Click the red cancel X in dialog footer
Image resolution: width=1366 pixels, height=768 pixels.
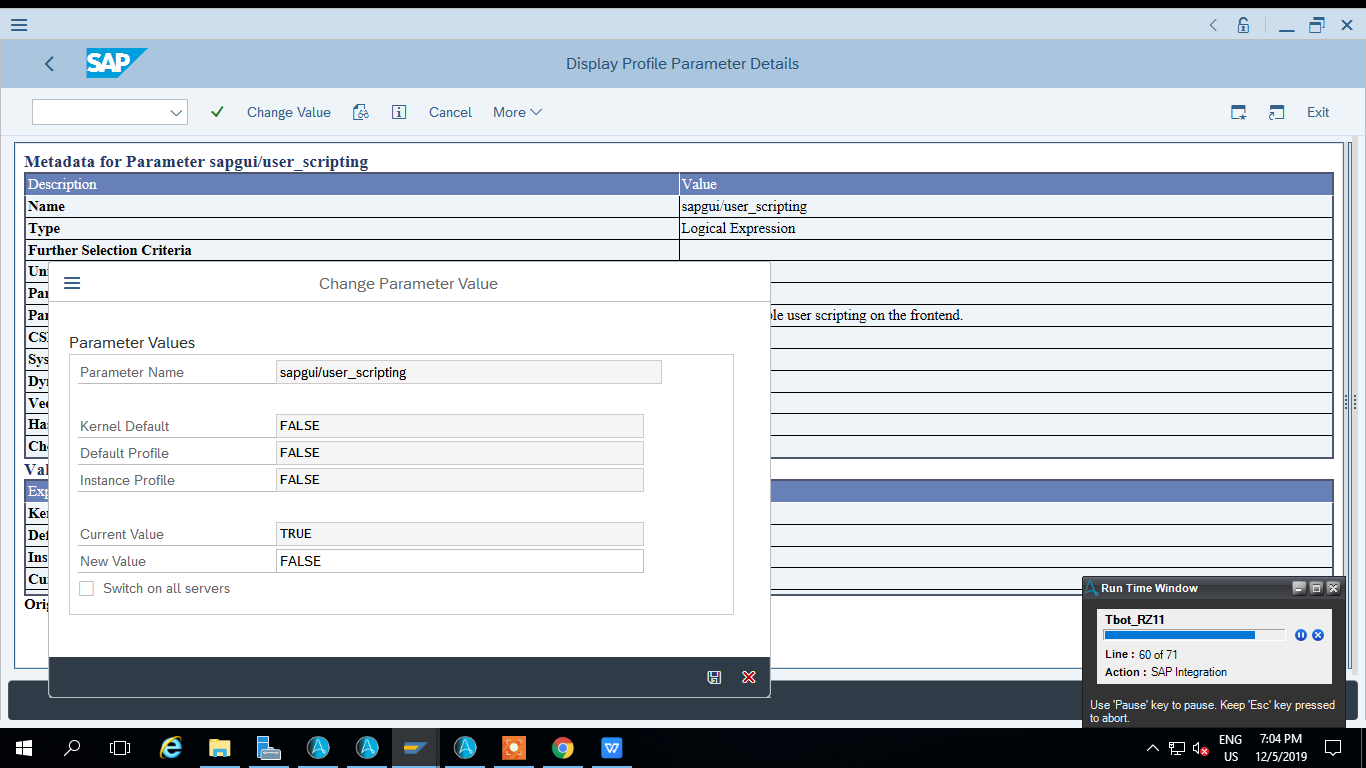748,677
